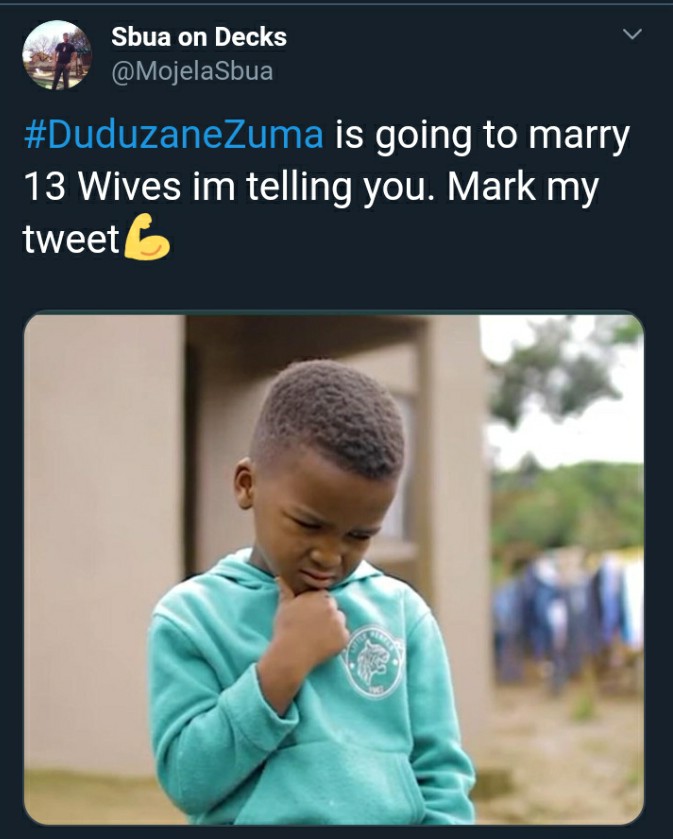The height and width of the screenshot is (839, 673).
Task: Select the word "tweet" before the emoji
Action: pos(71,239)
